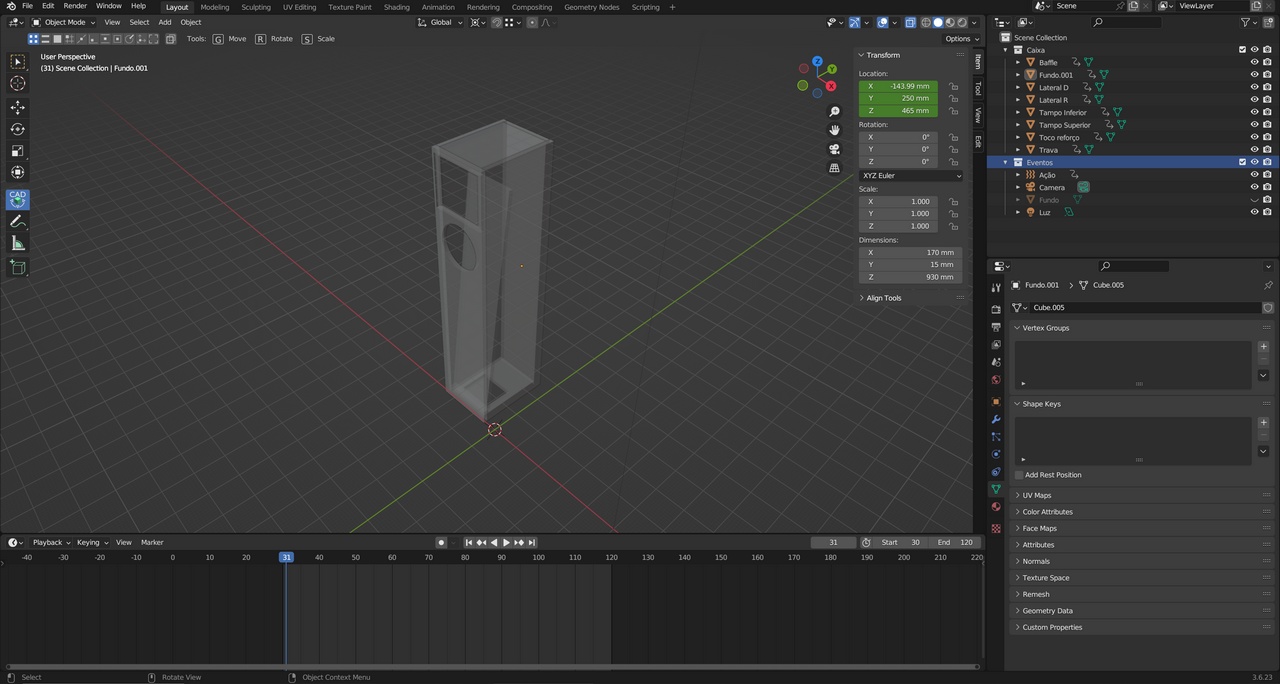Viewport: 1280px width, 684px height.
Task: Activate the Move tool in left toolbar
Action: pyautogui.click(x=17, y=107)
